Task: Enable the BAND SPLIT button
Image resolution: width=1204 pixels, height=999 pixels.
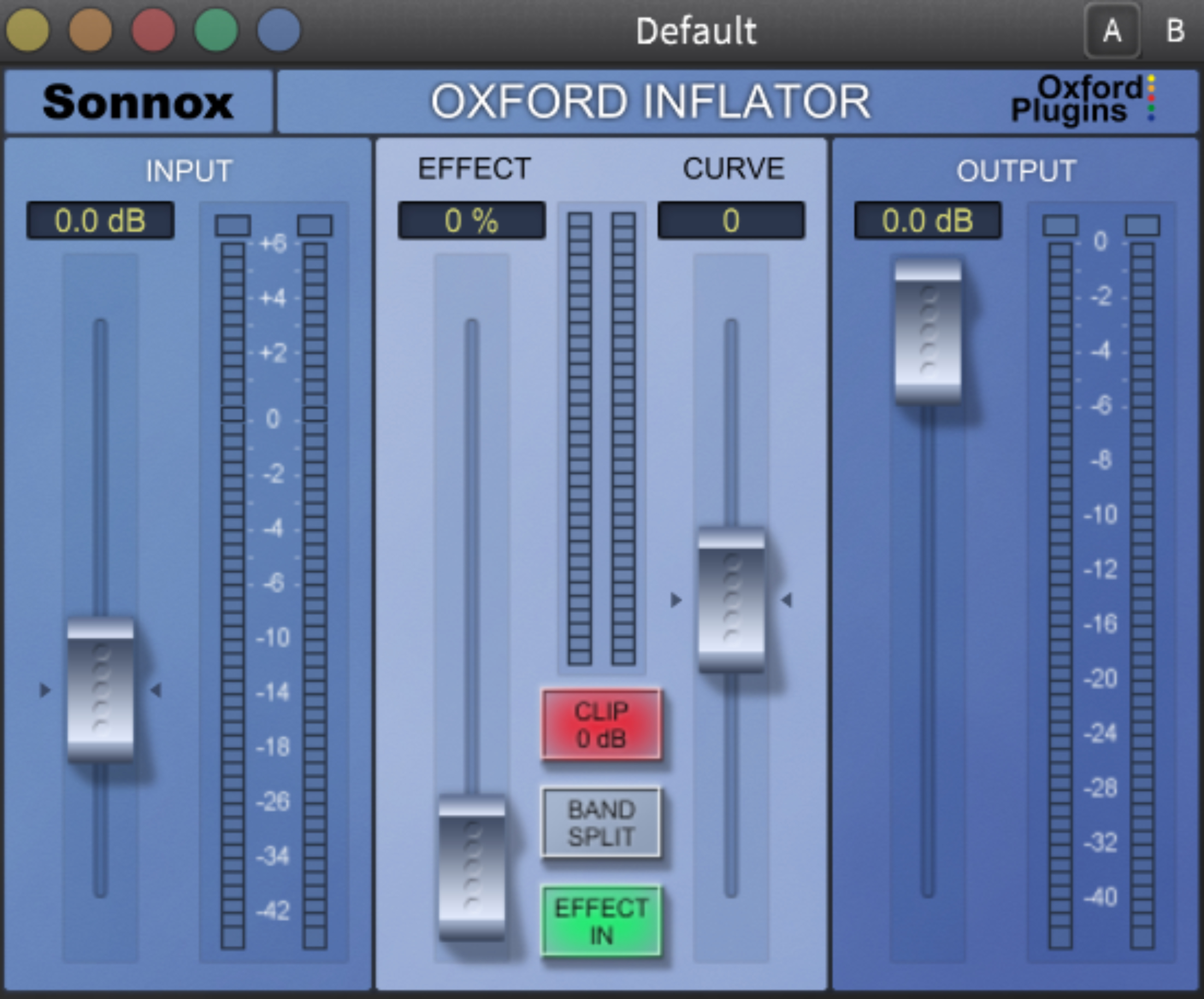Action: (601, 823)
